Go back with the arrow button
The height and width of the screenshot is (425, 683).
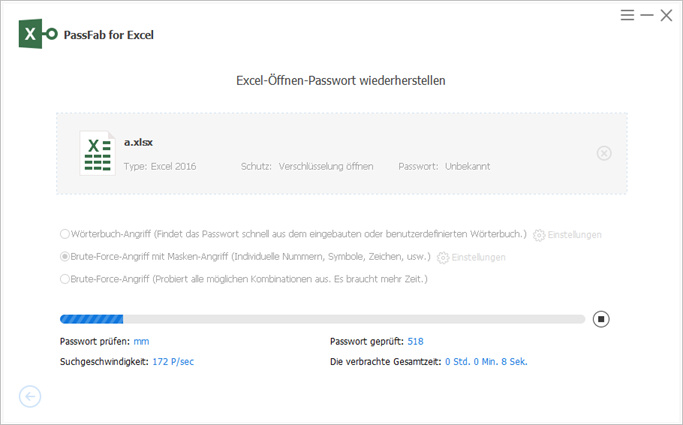tap(30, 397)
